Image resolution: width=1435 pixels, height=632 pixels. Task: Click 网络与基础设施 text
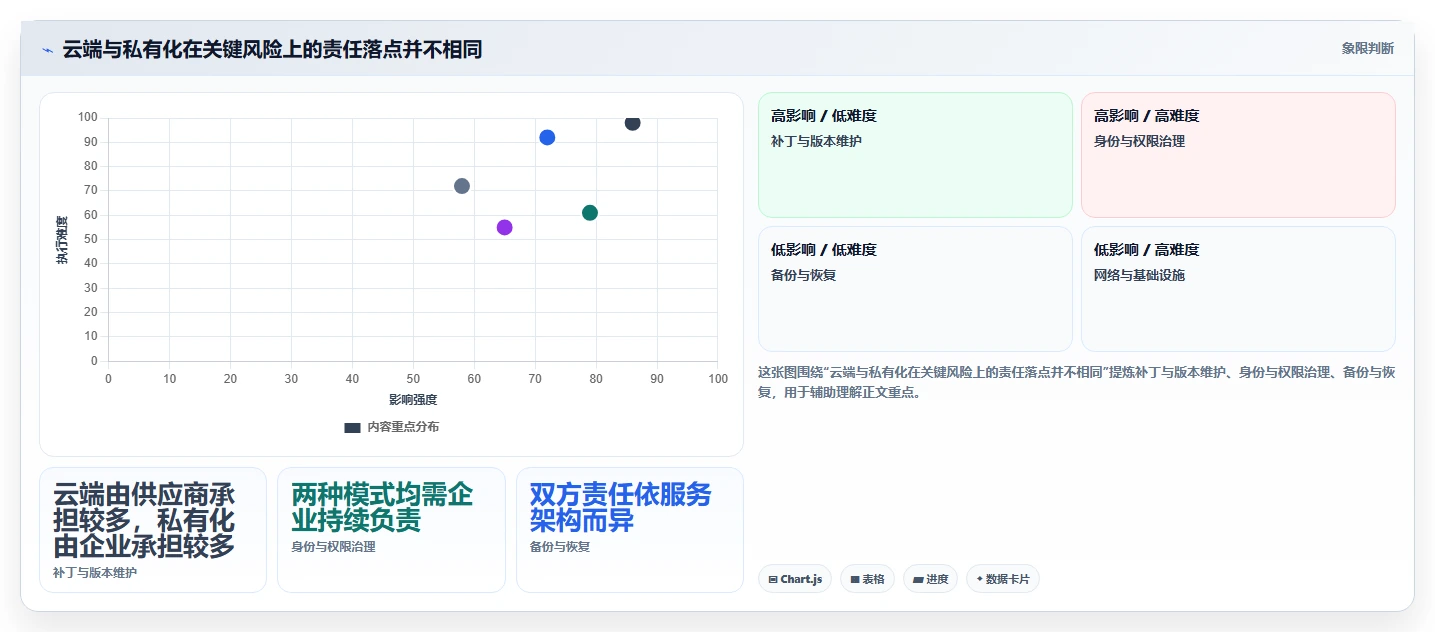coord(1139,275)
